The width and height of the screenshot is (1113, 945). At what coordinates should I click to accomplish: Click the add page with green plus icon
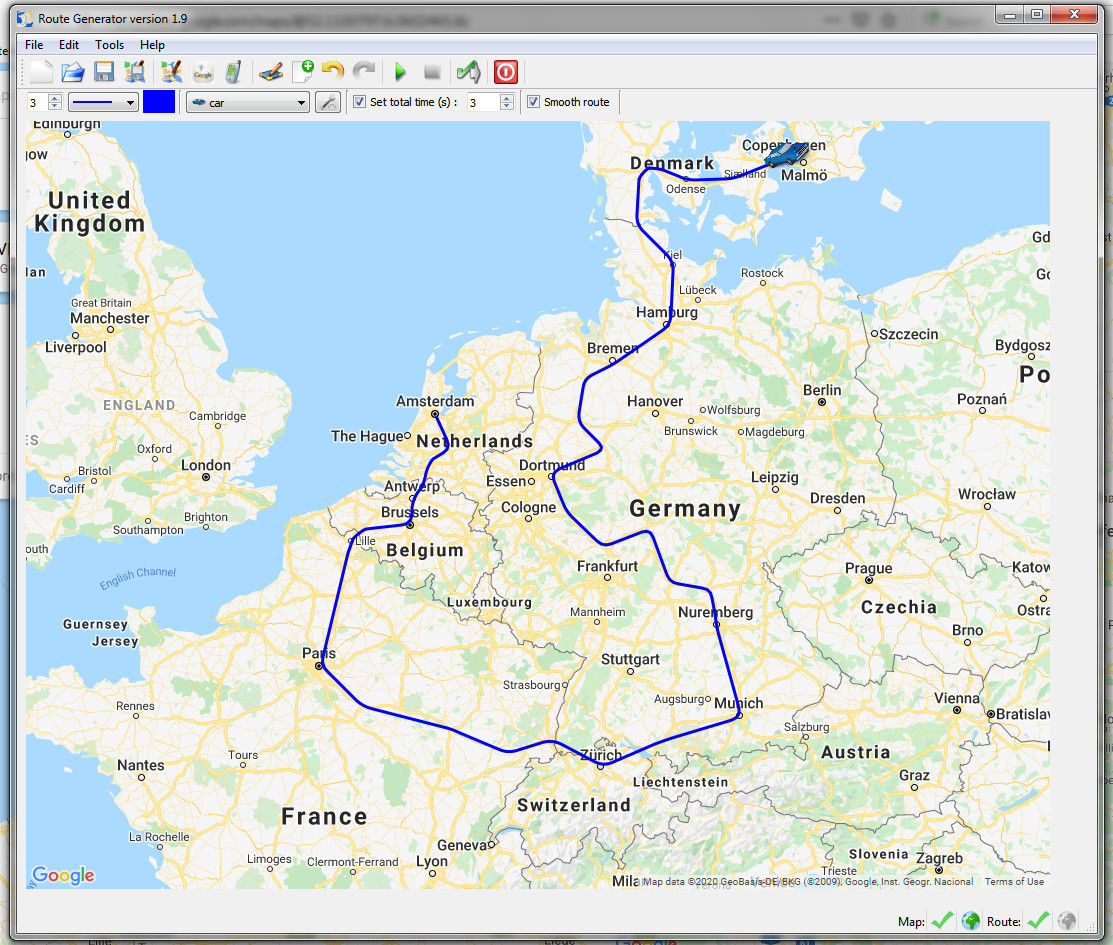click(303, 72)
